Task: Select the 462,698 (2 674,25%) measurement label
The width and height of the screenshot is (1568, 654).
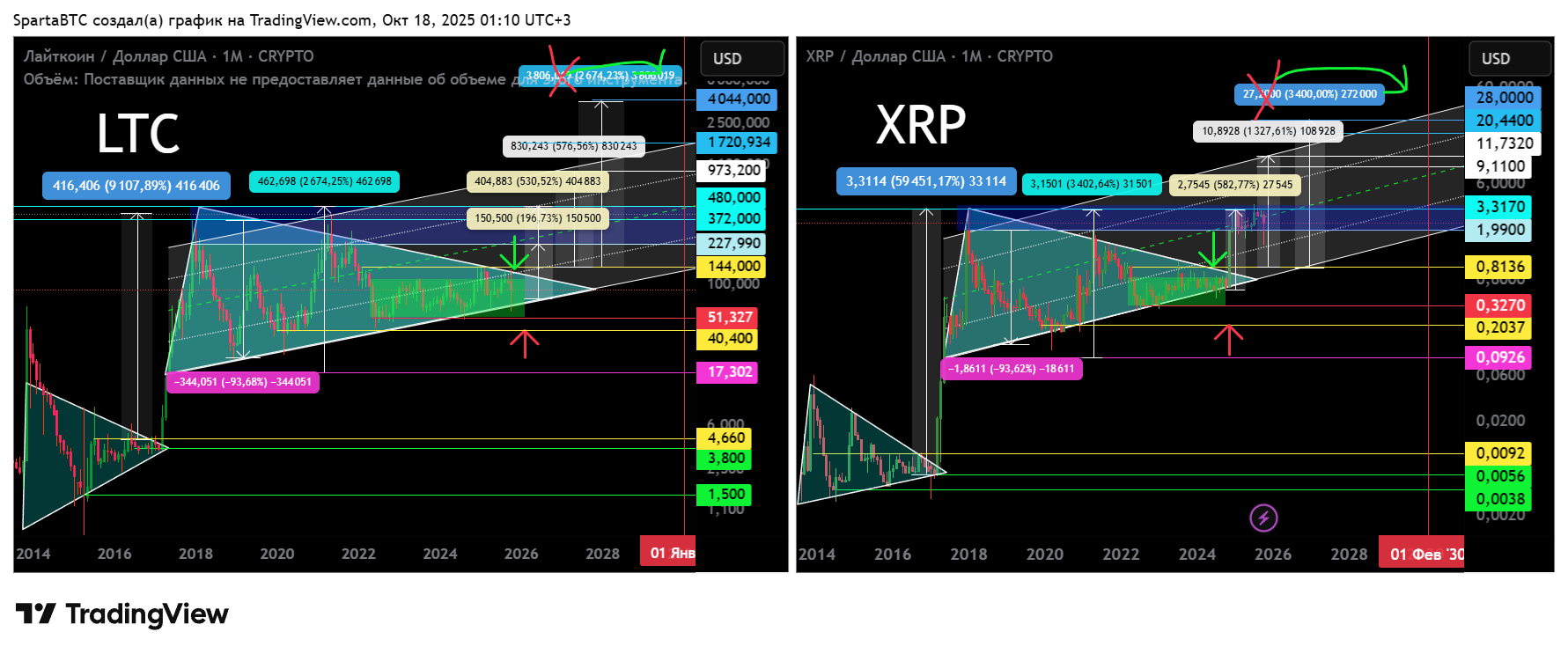Action: pos(324,181)
